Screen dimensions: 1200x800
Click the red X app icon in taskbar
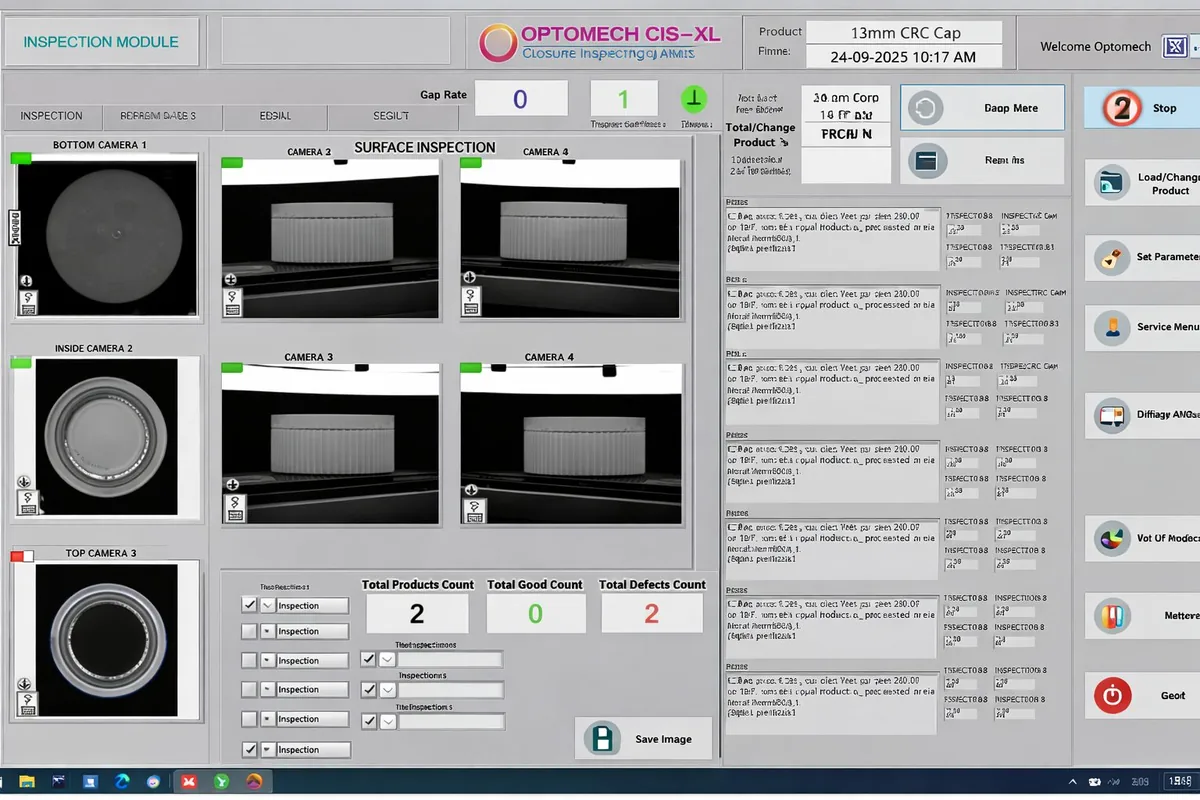pos(189,781)
